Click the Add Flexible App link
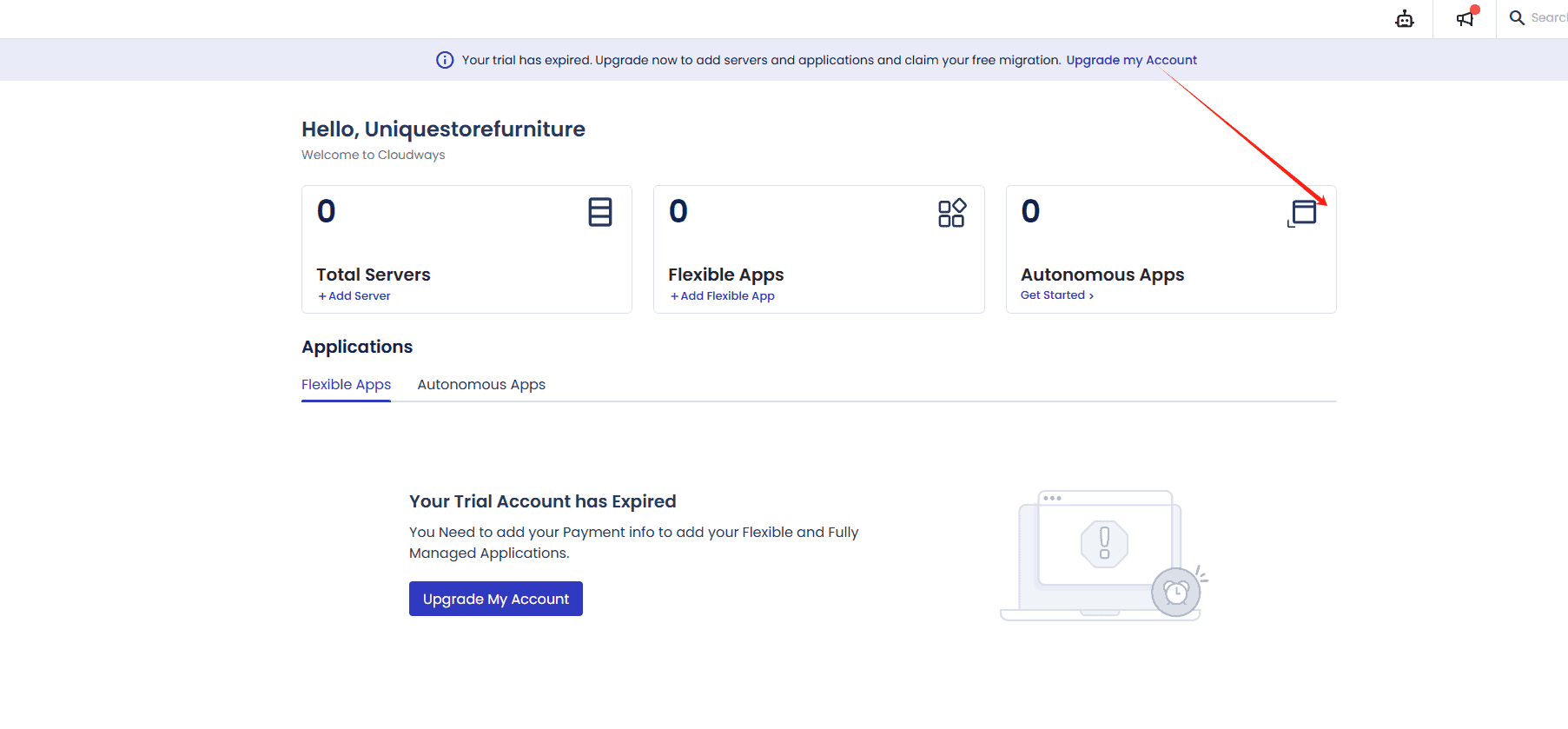 [x=723, y=296]
